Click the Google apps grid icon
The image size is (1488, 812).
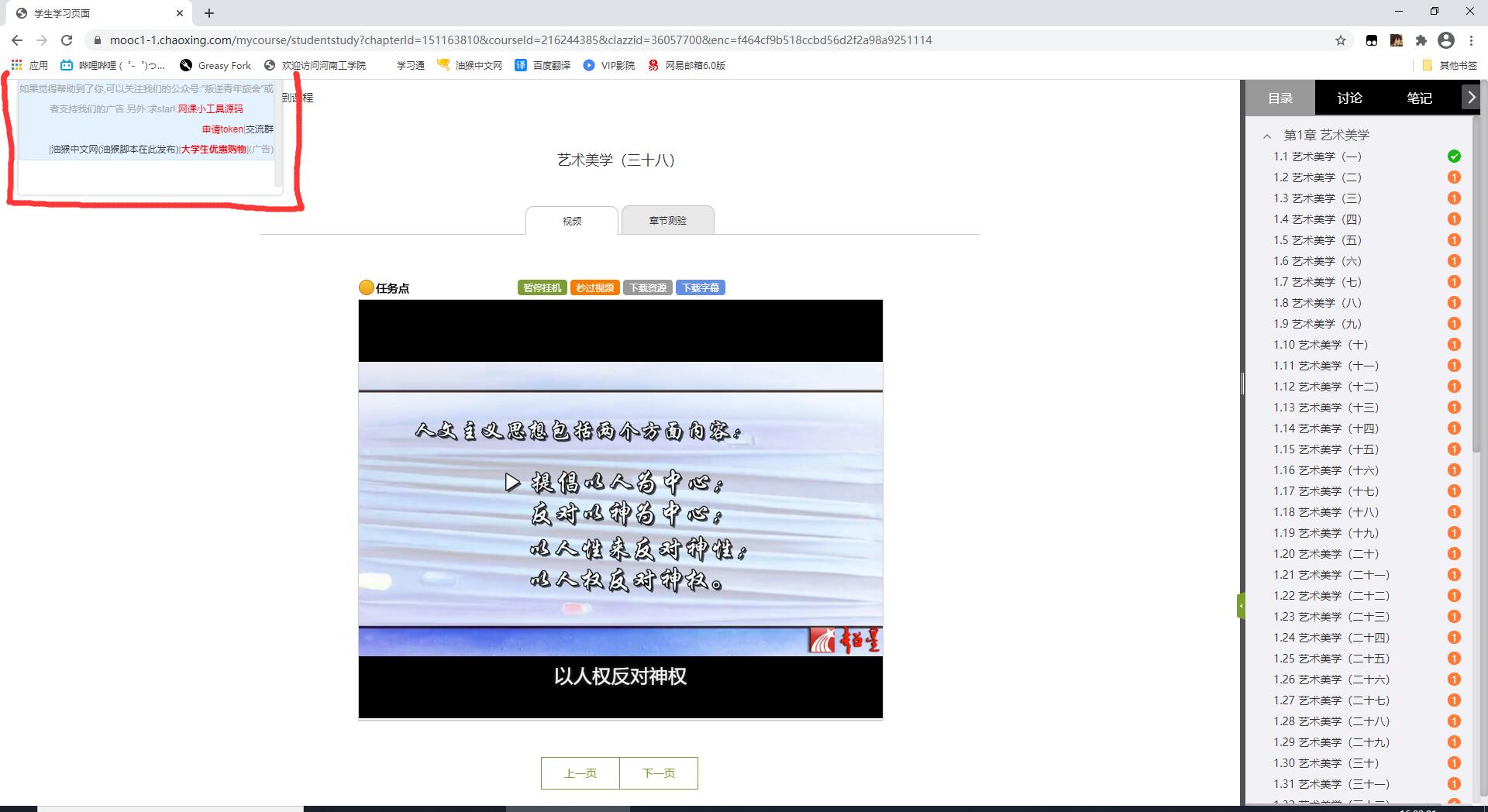point(16,65)
